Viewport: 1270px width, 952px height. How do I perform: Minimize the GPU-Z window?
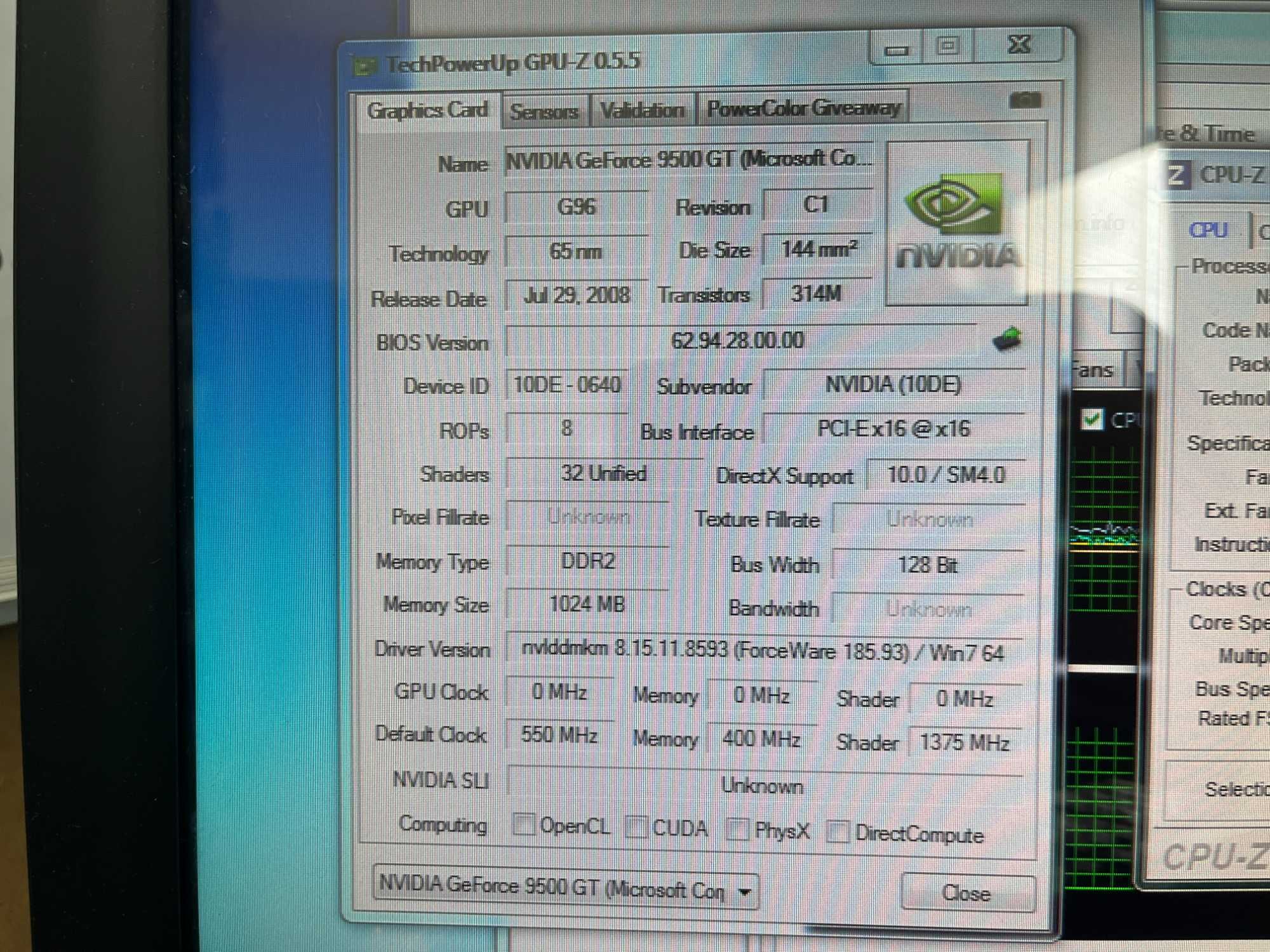tap(897, 49)
